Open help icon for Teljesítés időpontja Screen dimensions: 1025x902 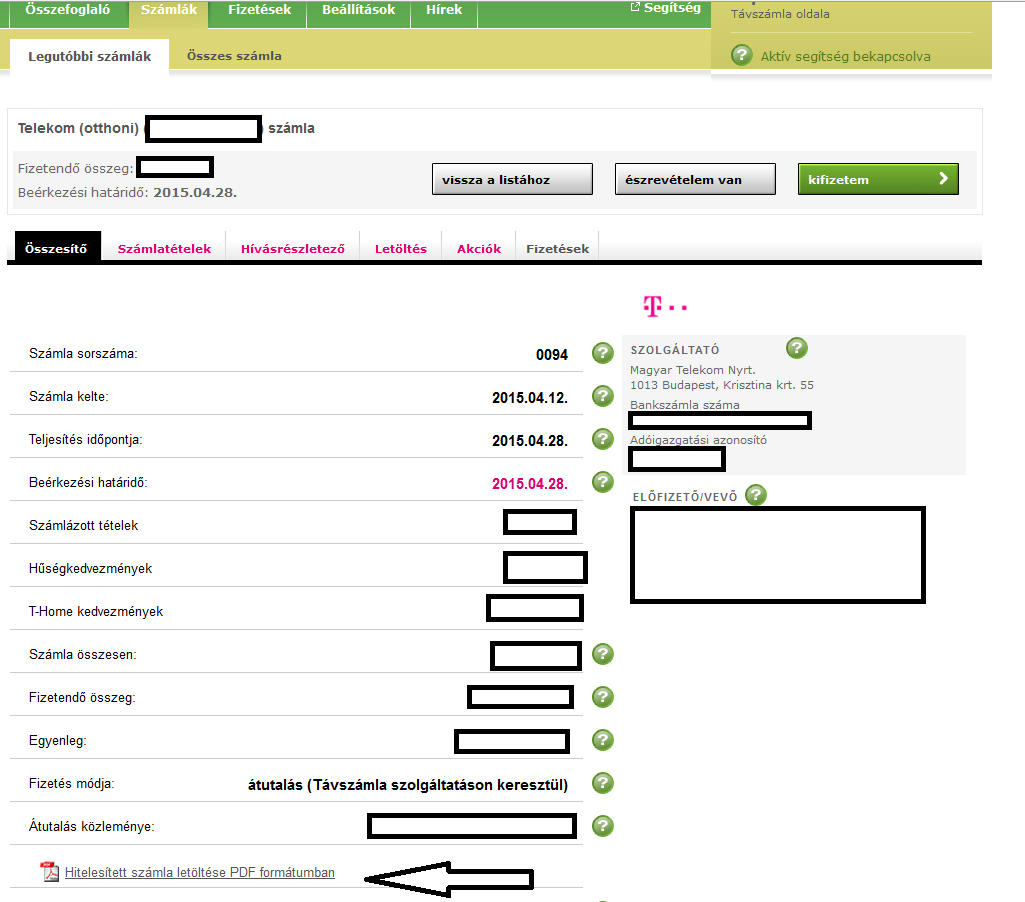click(x=603, y=439)
